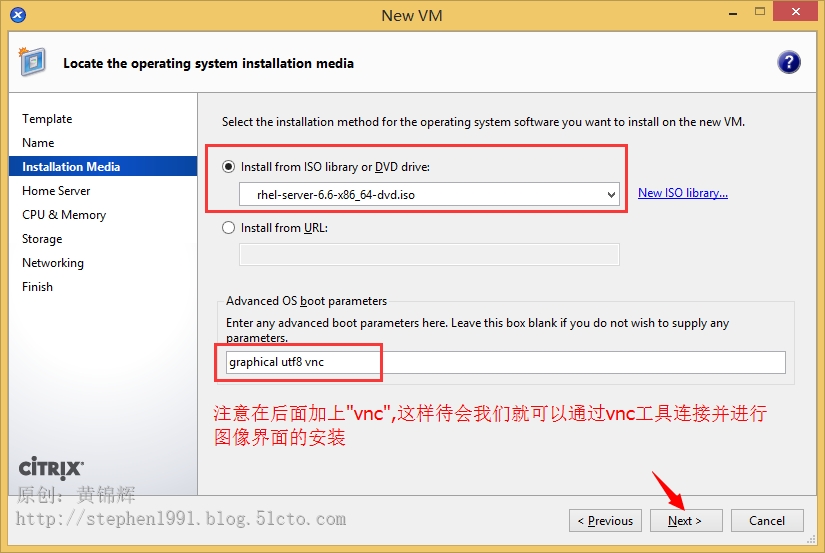
Task: Click the Next button
Action: pos(686,520)
